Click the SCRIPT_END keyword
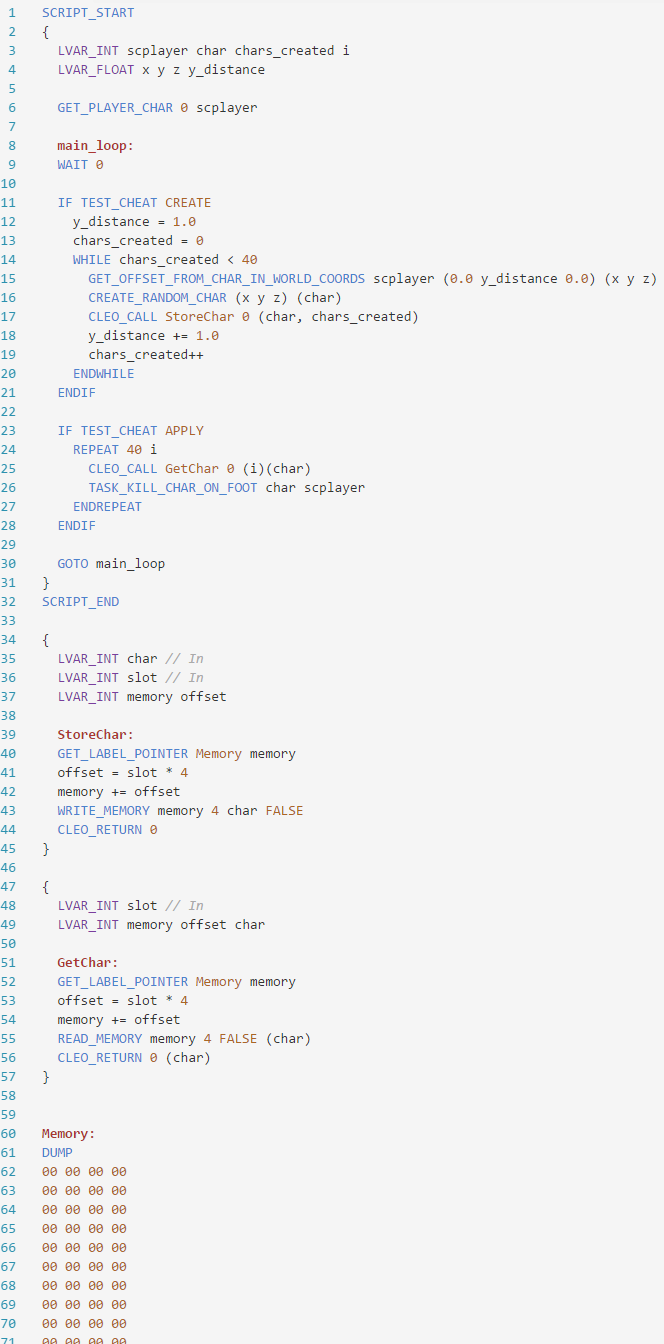Screen dimensions: 664x1344 pyautogui.click(x=80, y=602)
